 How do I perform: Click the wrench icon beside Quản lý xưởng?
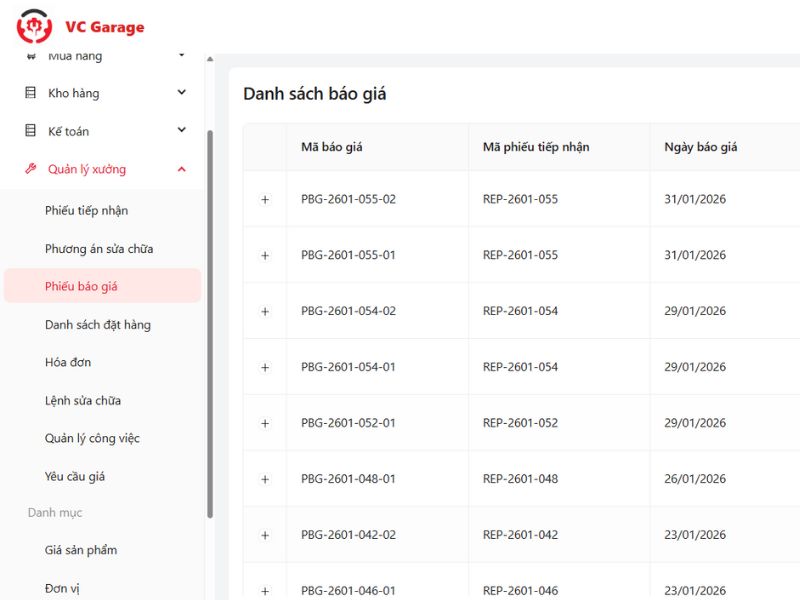tap(32, 169)
